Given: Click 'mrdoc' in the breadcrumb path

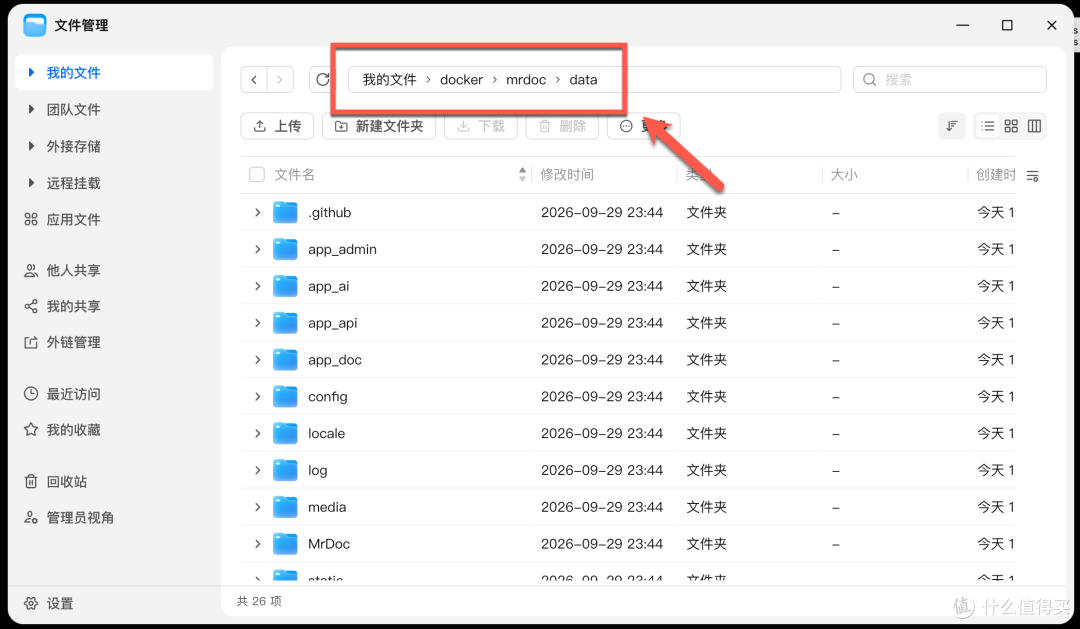Looking at the screenshot, I should pyautogui.click(x=526, y=80).
